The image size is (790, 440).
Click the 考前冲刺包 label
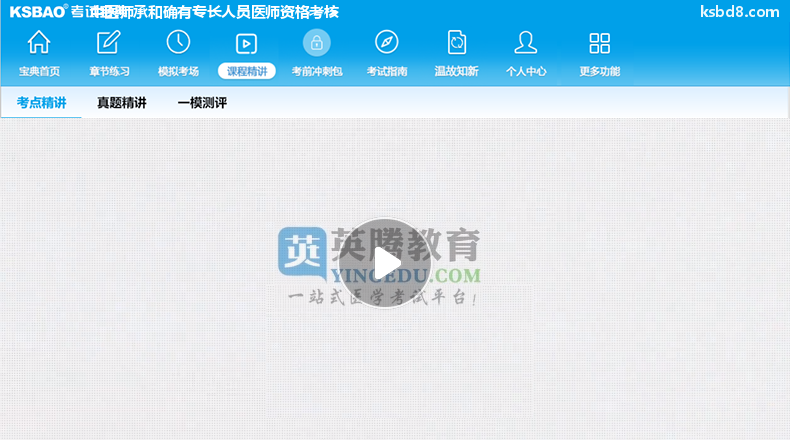click(x=317, y=71)
